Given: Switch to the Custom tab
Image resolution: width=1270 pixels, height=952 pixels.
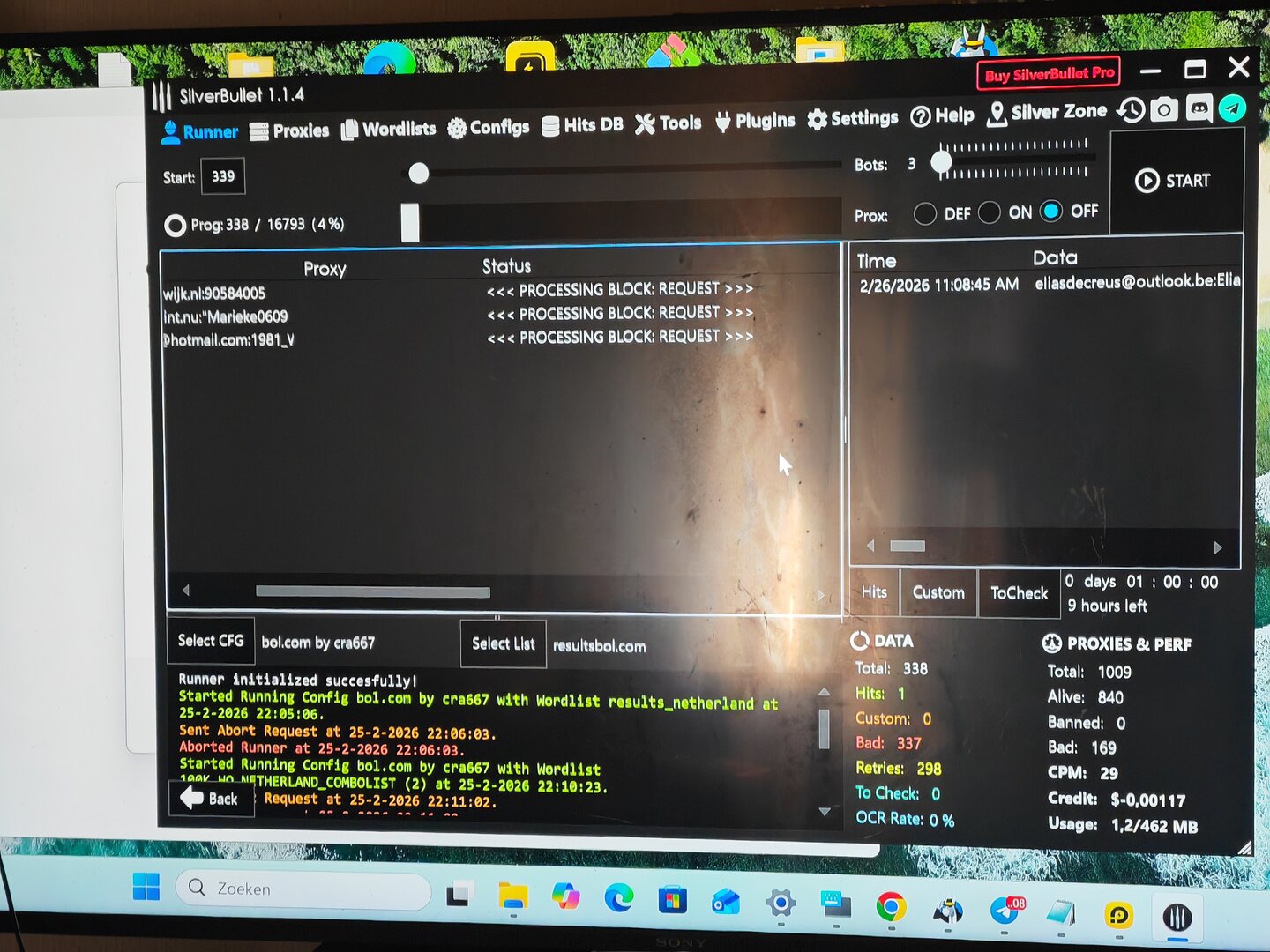Looking at the screenshot, I should [938, 592].
